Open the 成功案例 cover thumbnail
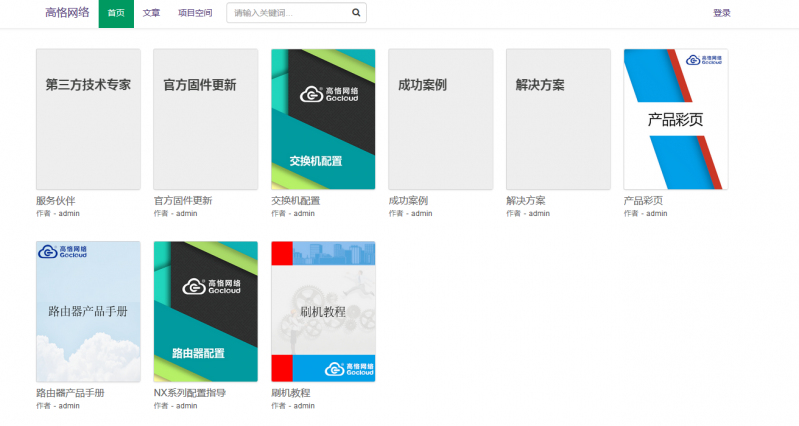799x426 pixels. (440, 119)
